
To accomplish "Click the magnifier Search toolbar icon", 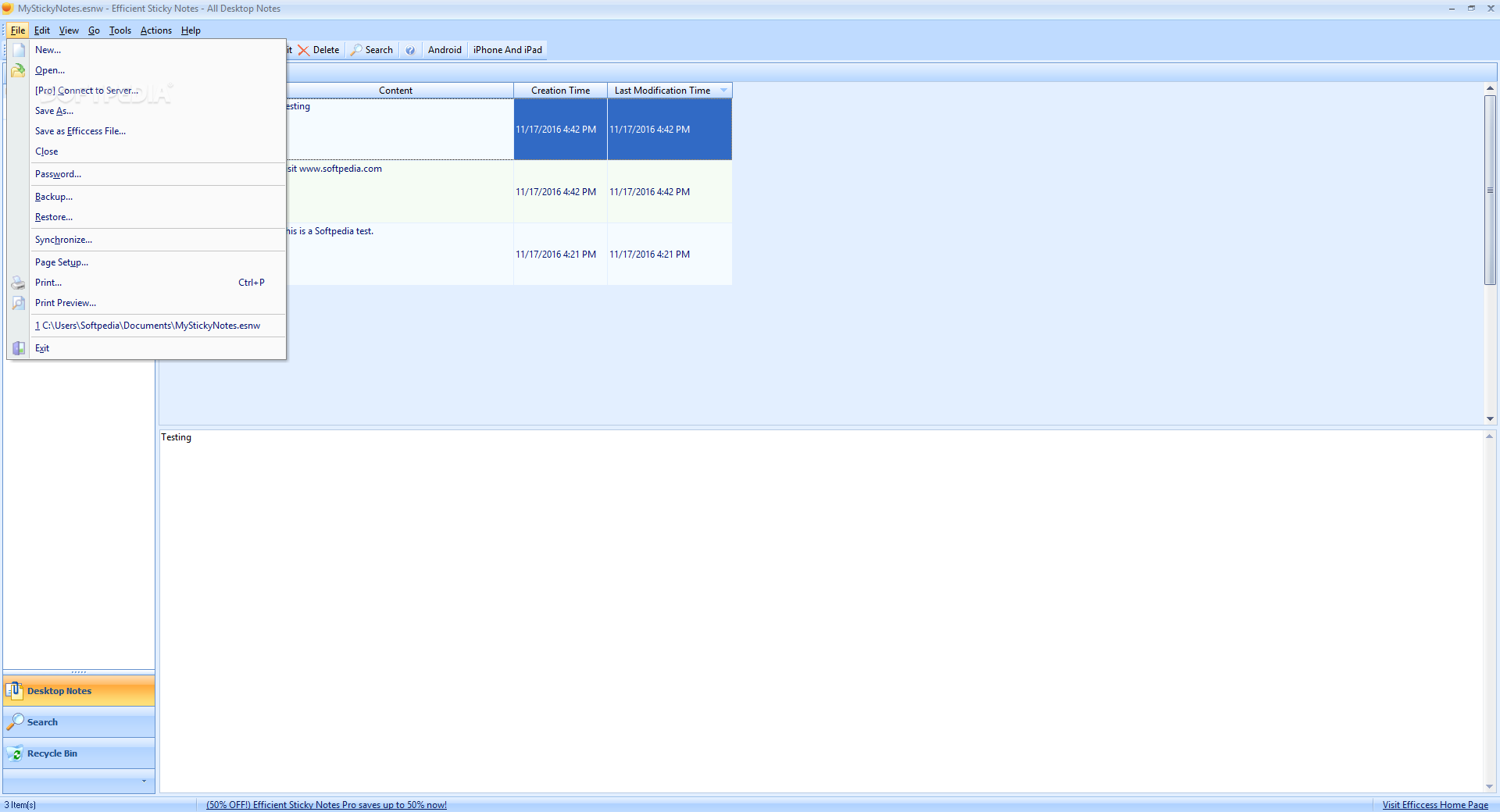I will (356, 50).
